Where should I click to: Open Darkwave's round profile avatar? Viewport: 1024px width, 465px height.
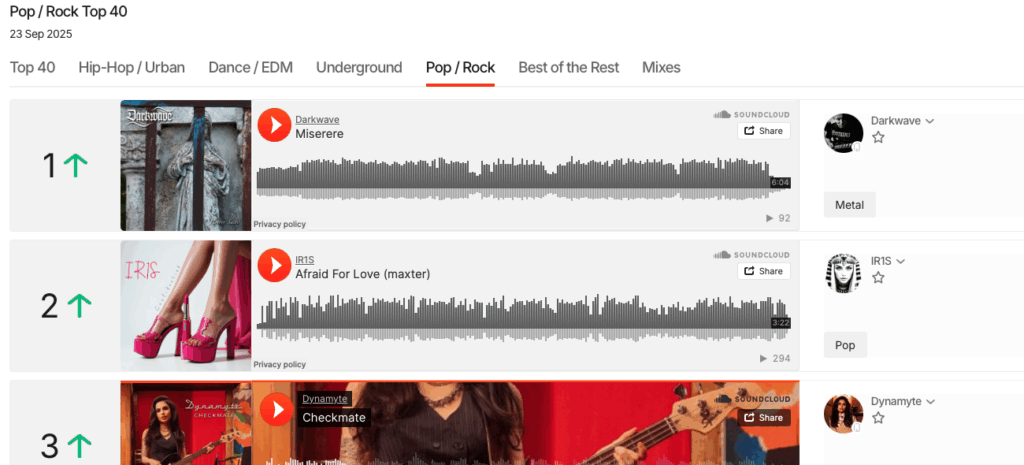tap(843, 133)
